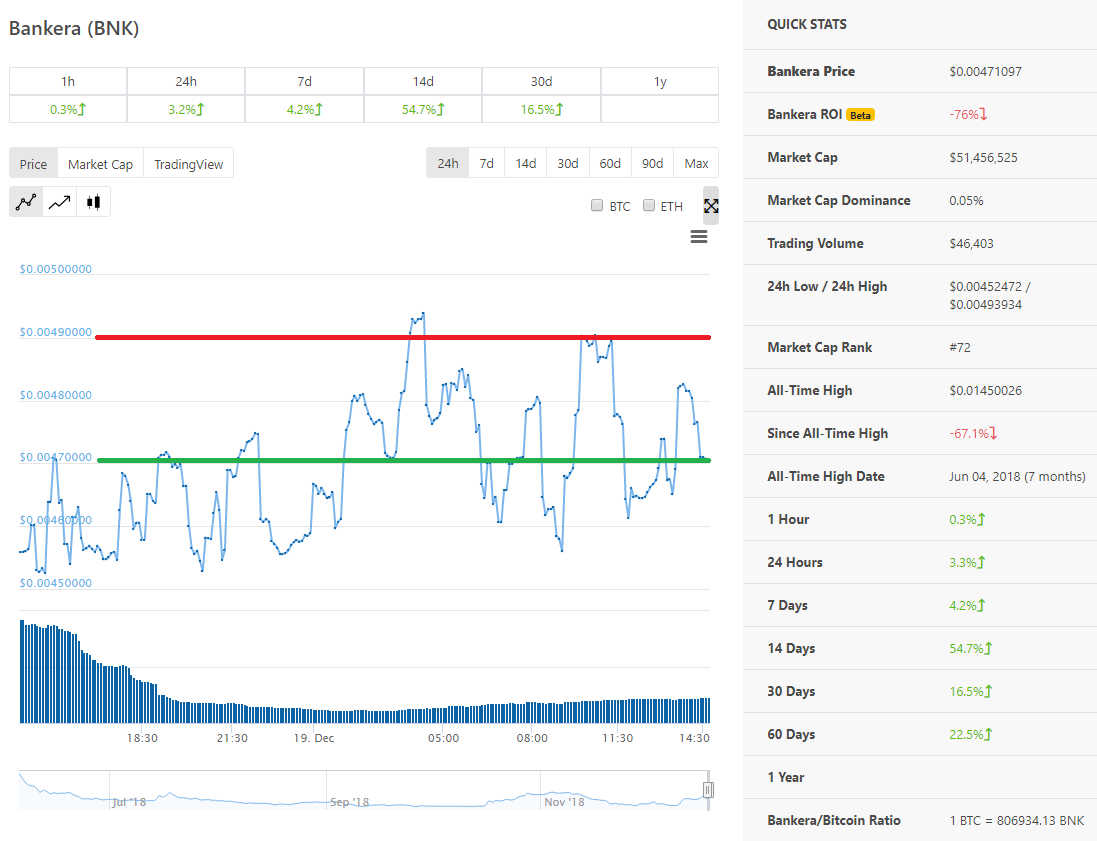Select the Max chart range button
This screenshot has width=1097, height=841.
click(696, 163)
